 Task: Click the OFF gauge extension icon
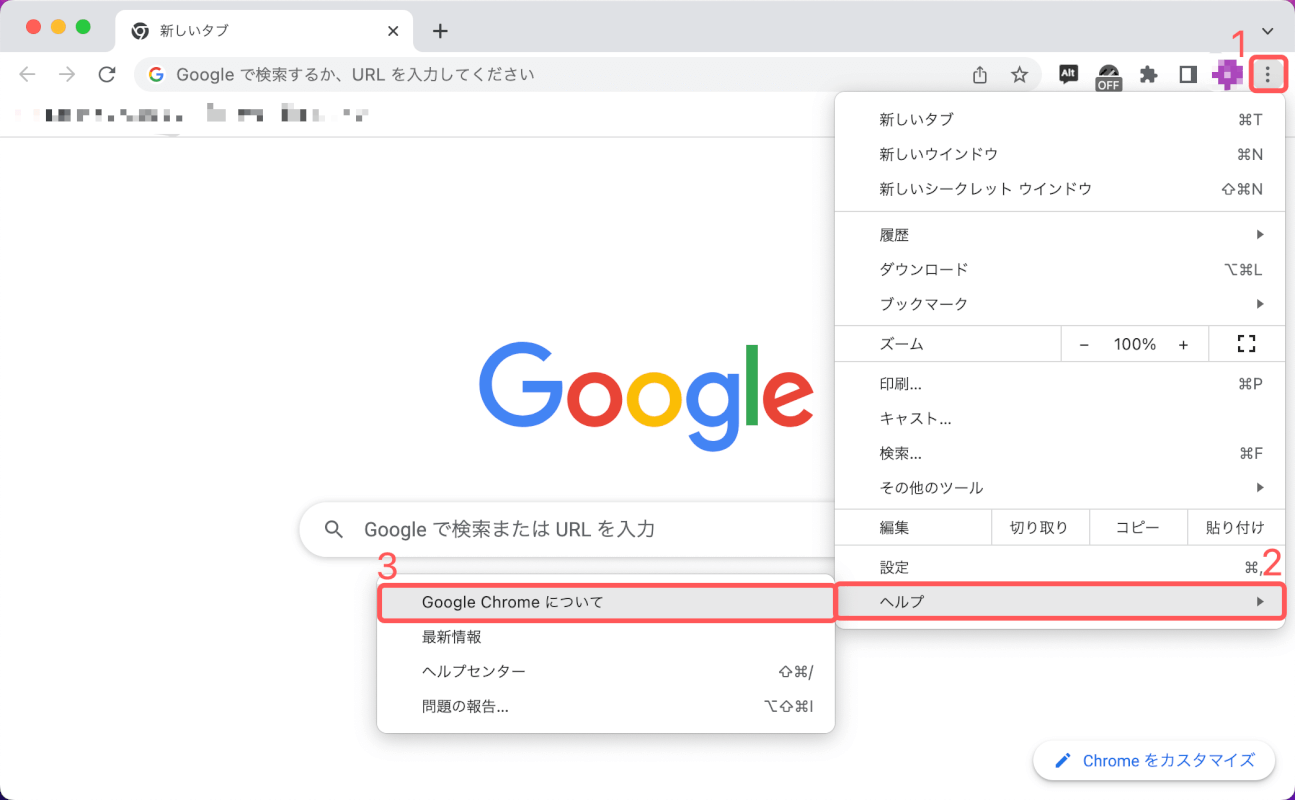[x=1108, y=76]
